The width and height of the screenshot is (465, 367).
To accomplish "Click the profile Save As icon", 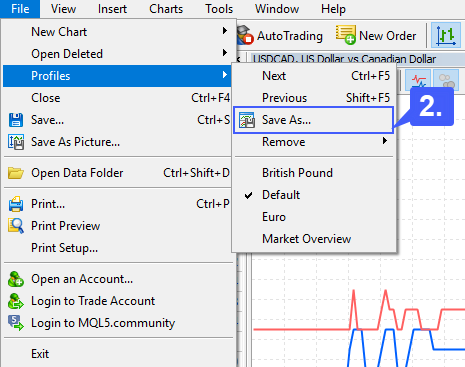I will point(247,120).
